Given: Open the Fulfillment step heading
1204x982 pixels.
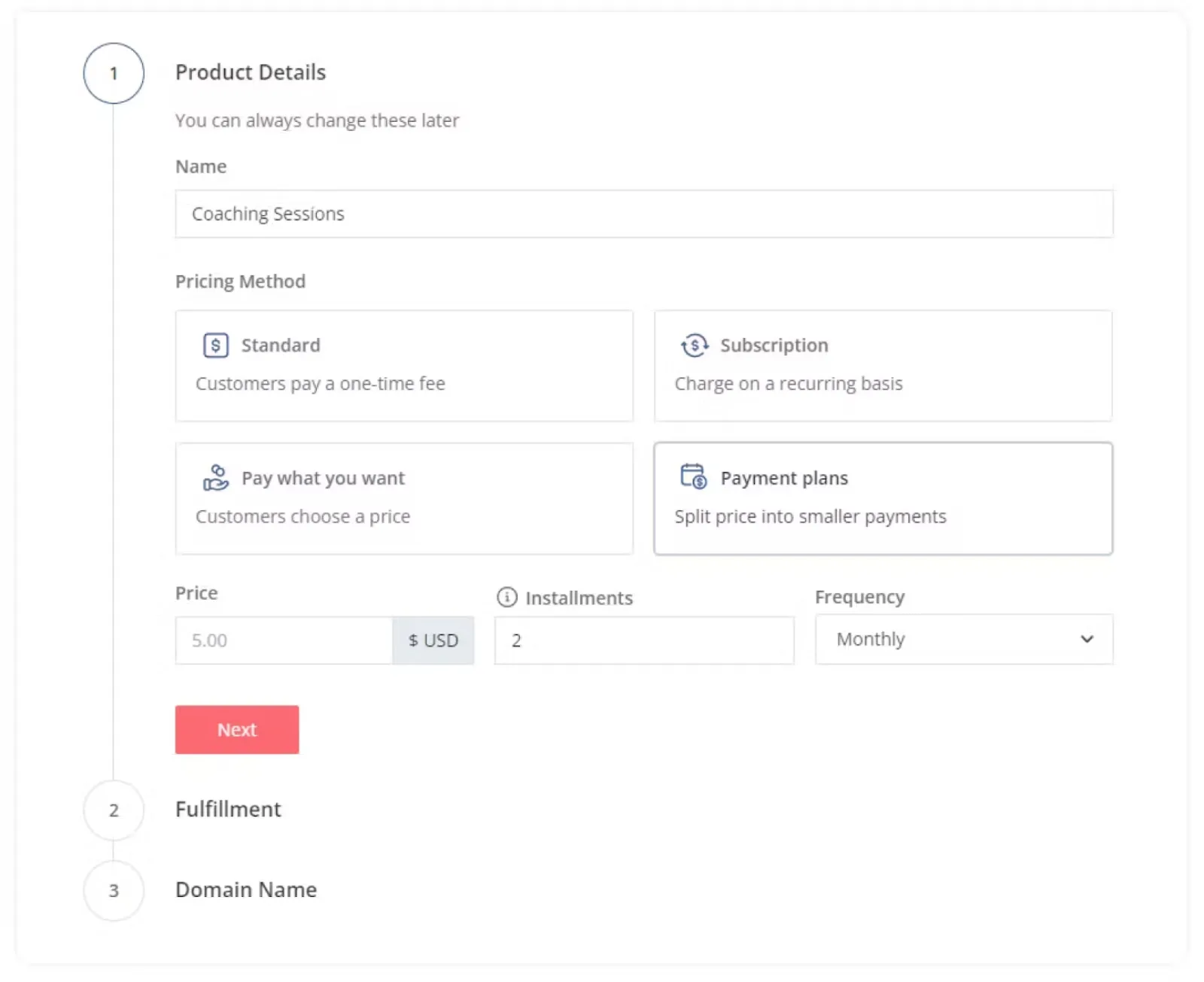Looking at the screenshot, I should click(228, 810).
